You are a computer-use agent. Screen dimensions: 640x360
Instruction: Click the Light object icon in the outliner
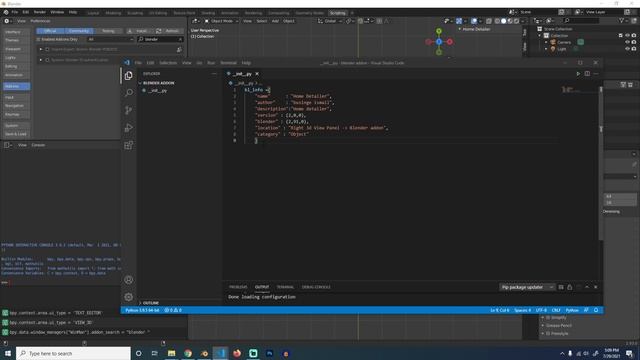tap(553, 49)
